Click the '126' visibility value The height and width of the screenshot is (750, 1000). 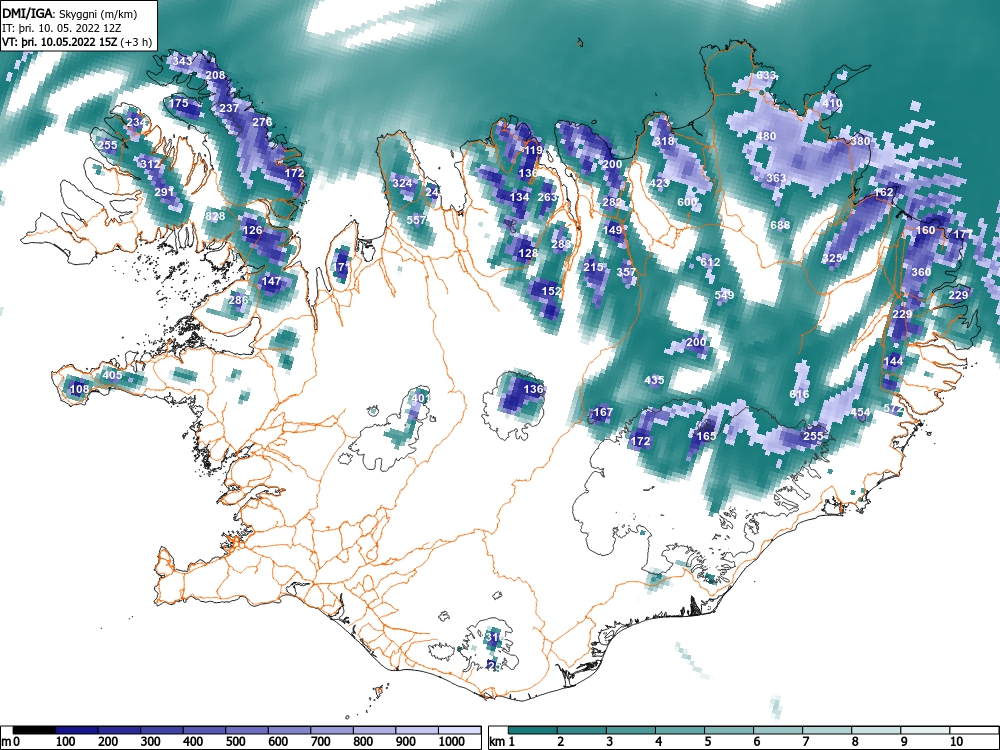(x=253, y=231)
